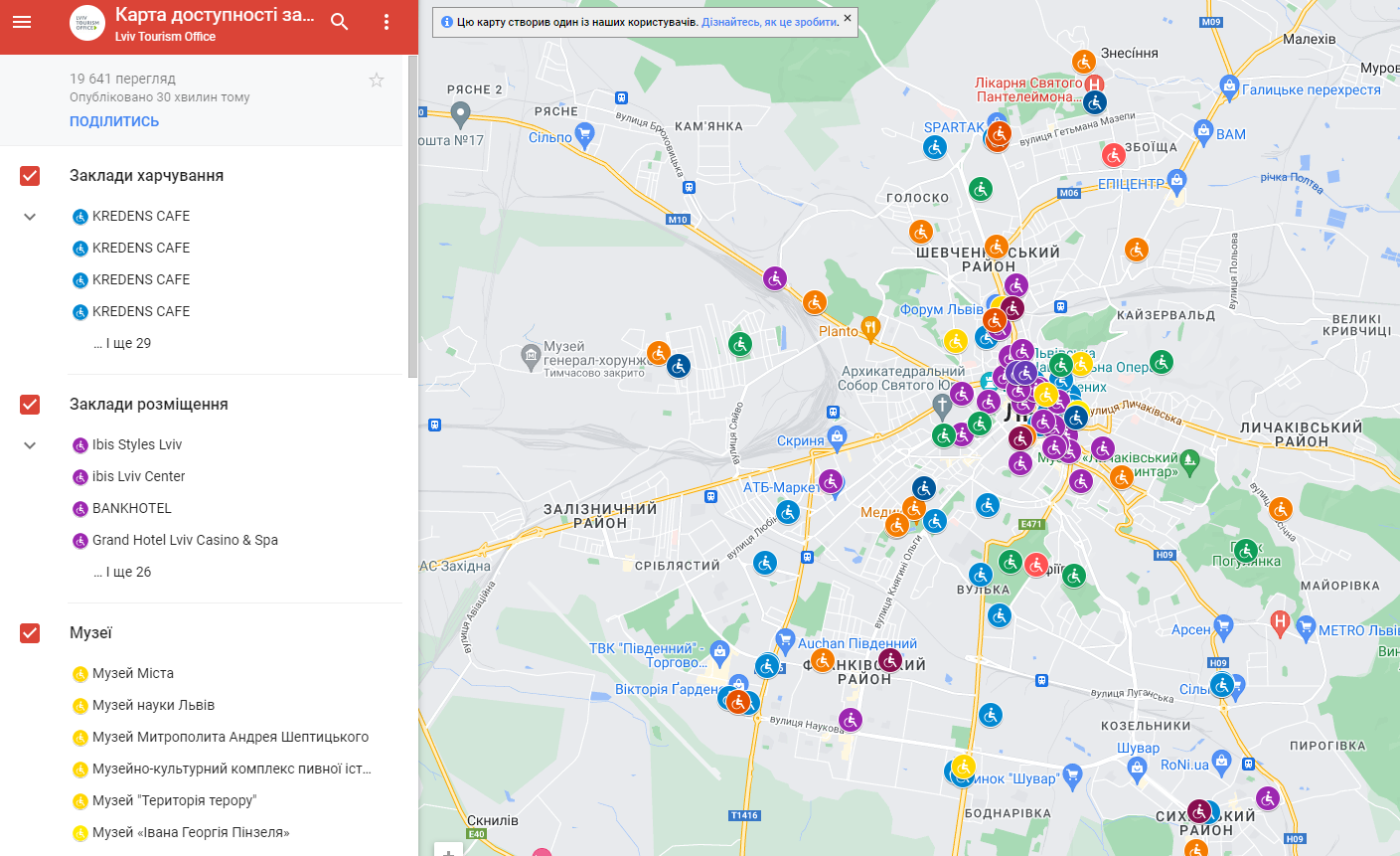Select Ibis Styles Lviv in list
Image resolution: width=1400 pixels, height=856 pixels.
pyautogui.click(x=137, y=444)
